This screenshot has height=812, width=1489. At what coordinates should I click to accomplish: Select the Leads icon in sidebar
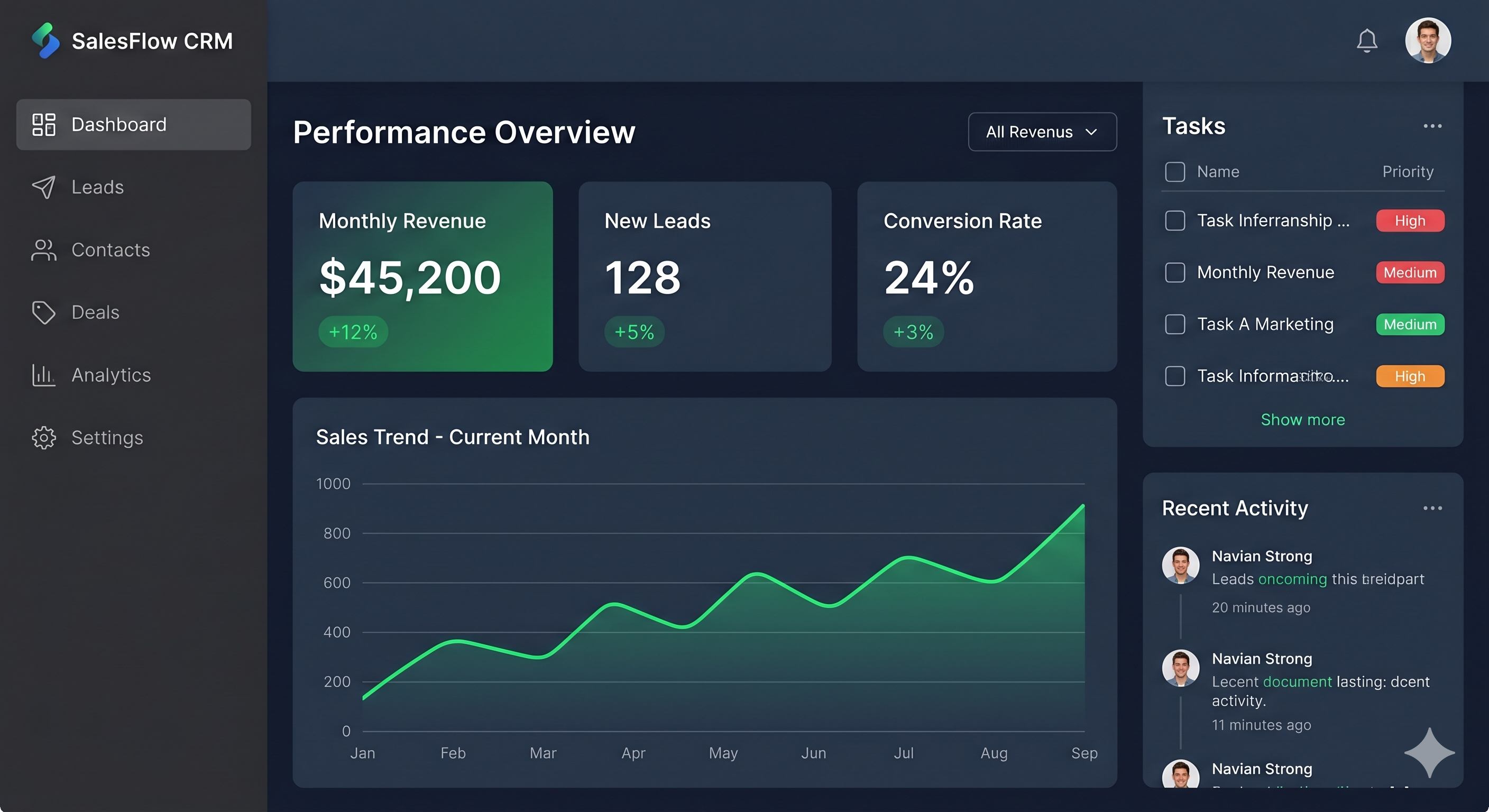pos(43,187)
